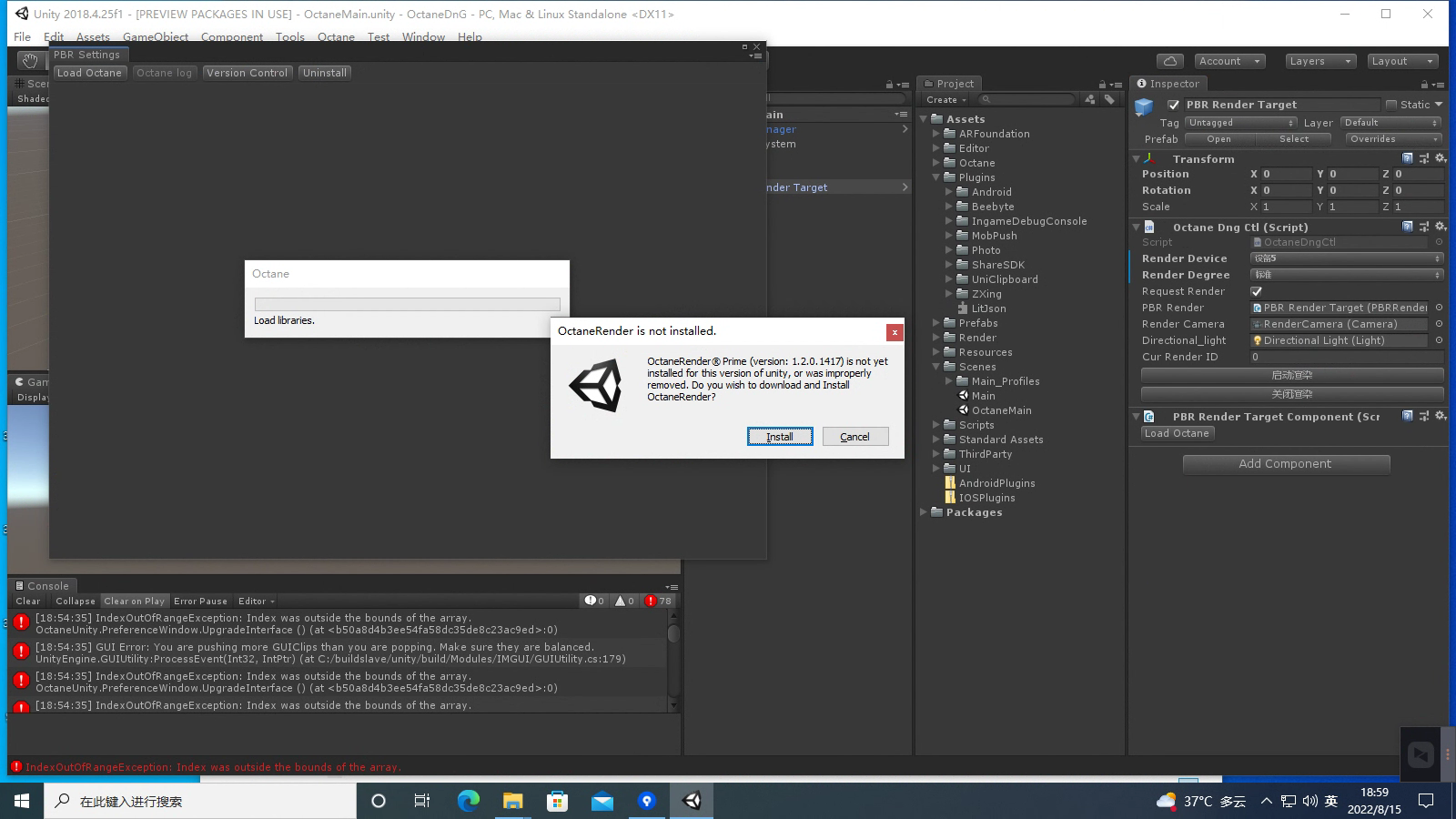This screenshot has width=1456, height=819.
Task: Click object picker circle for PBR Render field
Action: pos(1439,308)
